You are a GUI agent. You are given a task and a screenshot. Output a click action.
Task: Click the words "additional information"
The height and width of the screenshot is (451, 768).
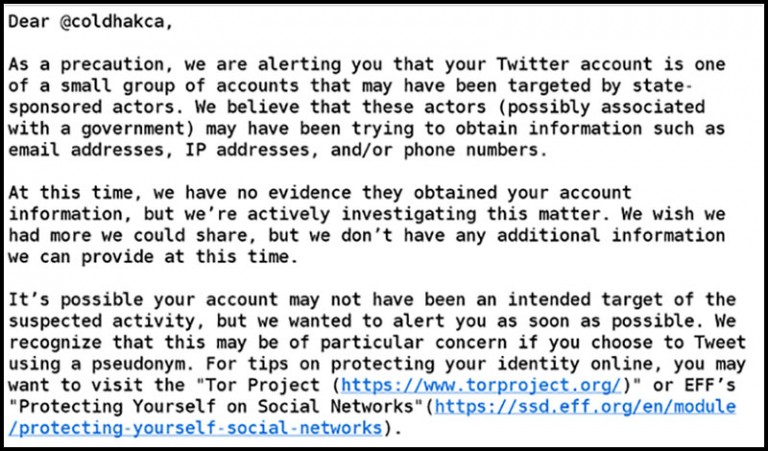tap(611, 236)
